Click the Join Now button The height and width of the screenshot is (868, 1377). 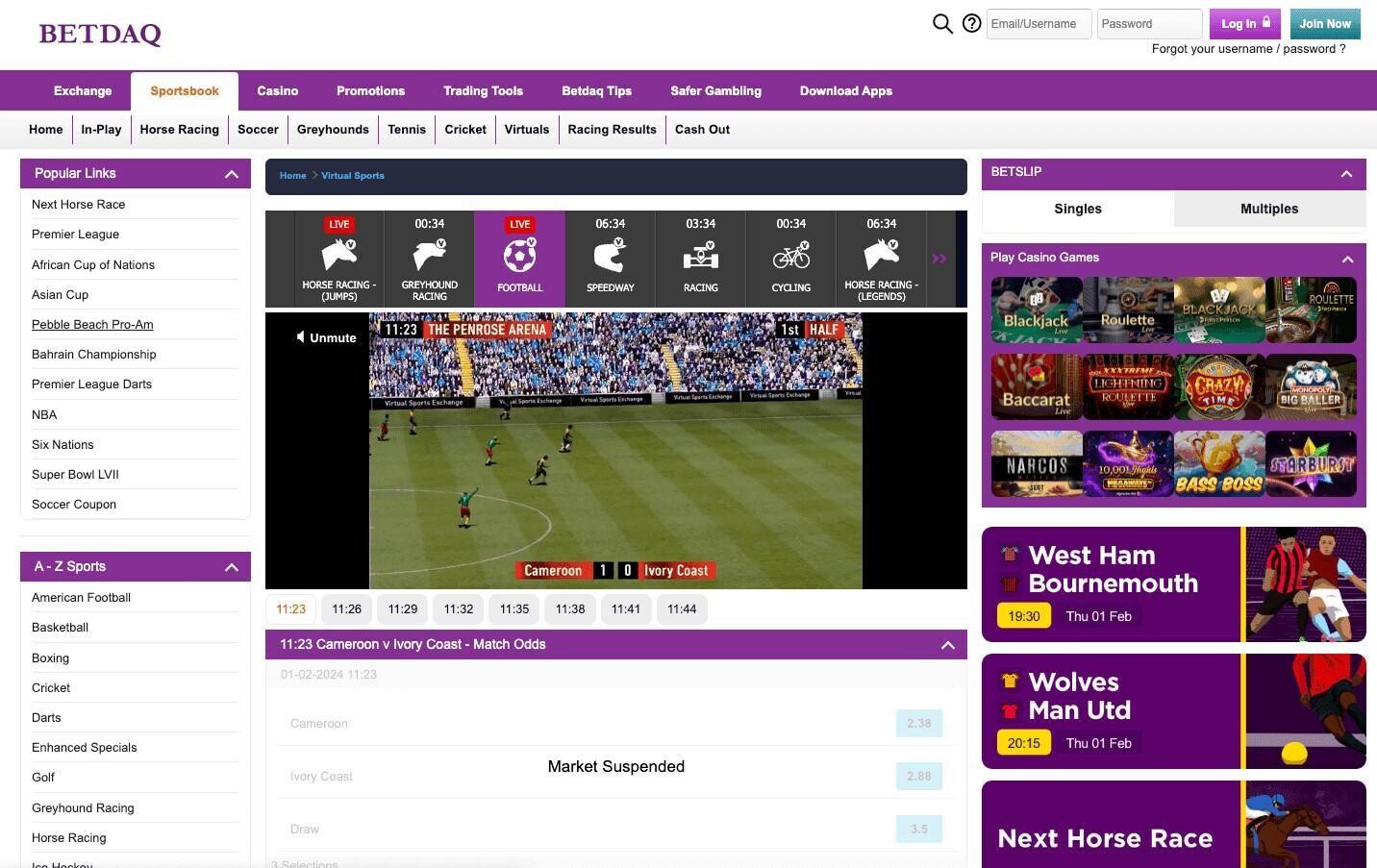1324,24
